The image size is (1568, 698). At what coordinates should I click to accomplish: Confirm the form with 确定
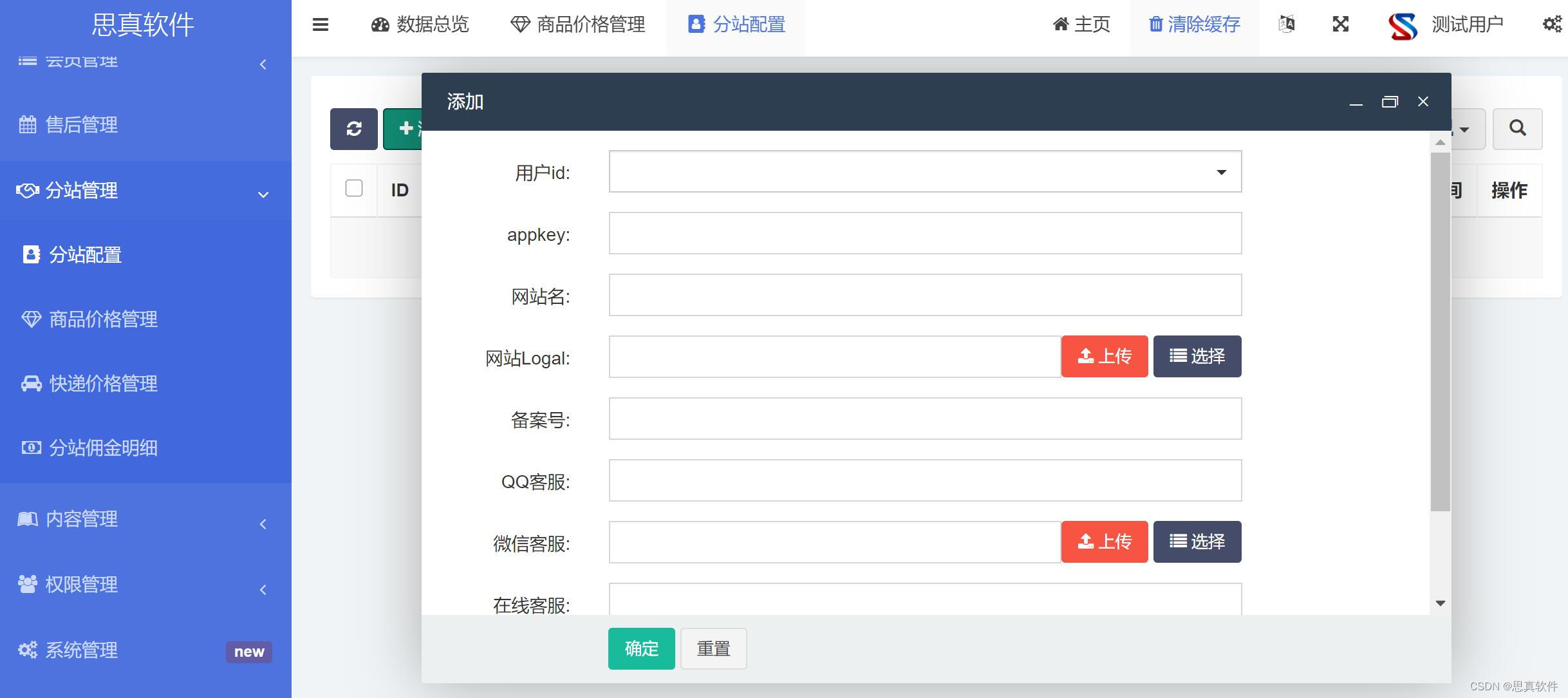click(642, 648)
